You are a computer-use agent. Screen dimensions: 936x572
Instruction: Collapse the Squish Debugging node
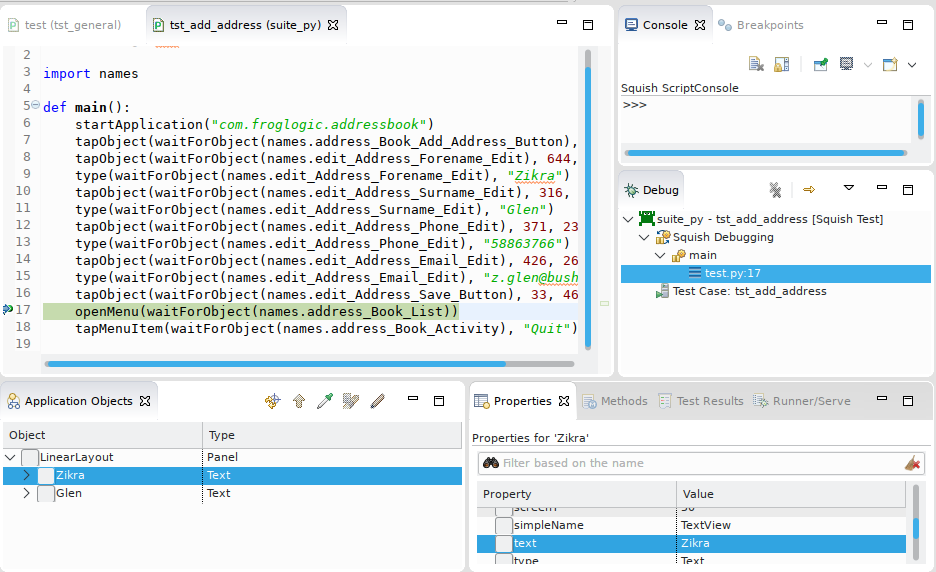pyautogui.click(x=644, y=237)
